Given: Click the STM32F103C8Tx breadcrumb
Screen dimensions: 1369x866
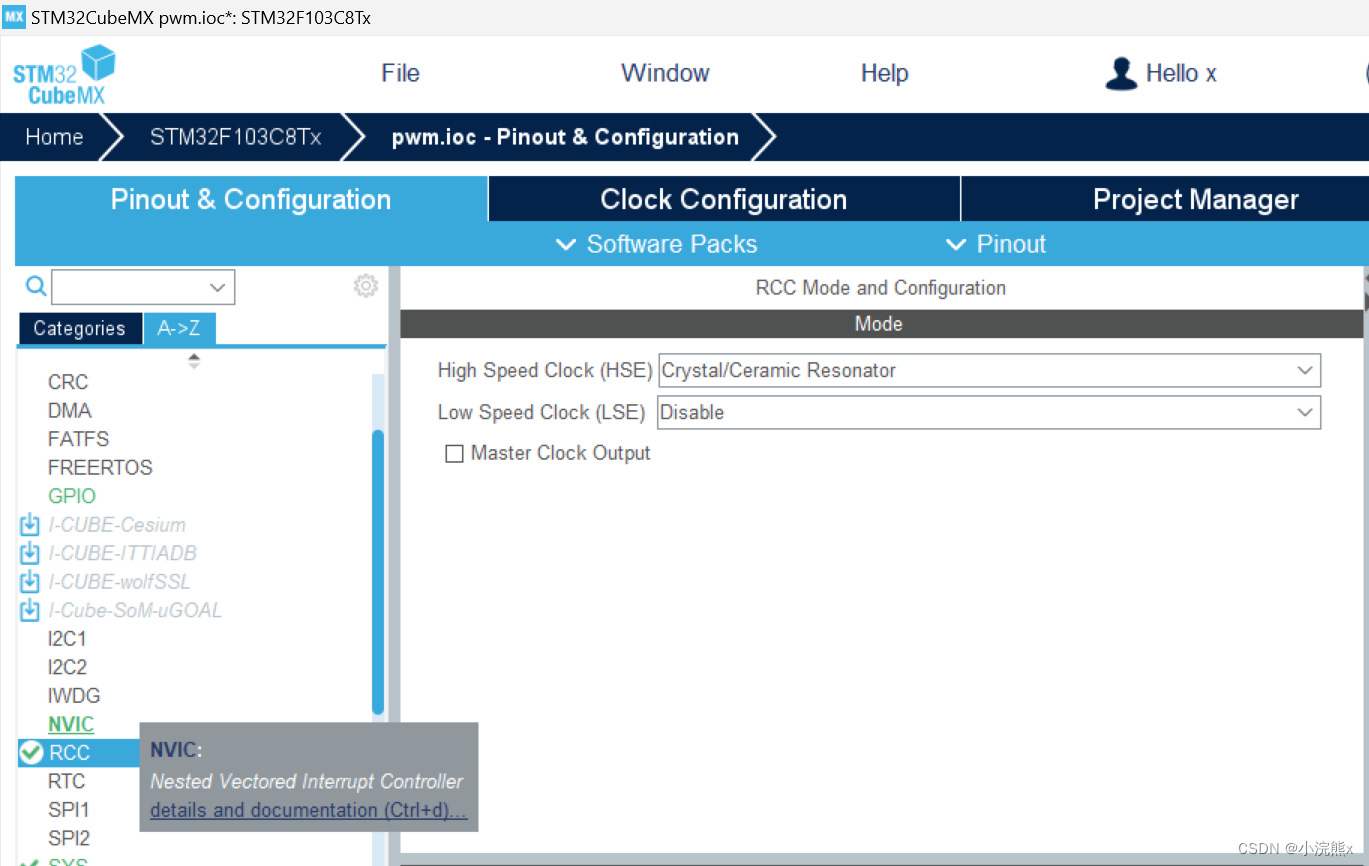Looking at the screenshot, I should [x=235, y=137].
